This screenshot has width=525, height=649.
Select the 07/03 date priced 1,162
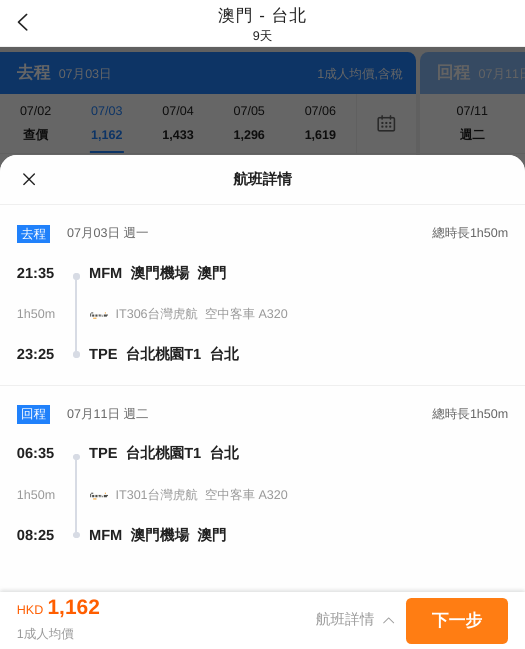pos(107,123)
